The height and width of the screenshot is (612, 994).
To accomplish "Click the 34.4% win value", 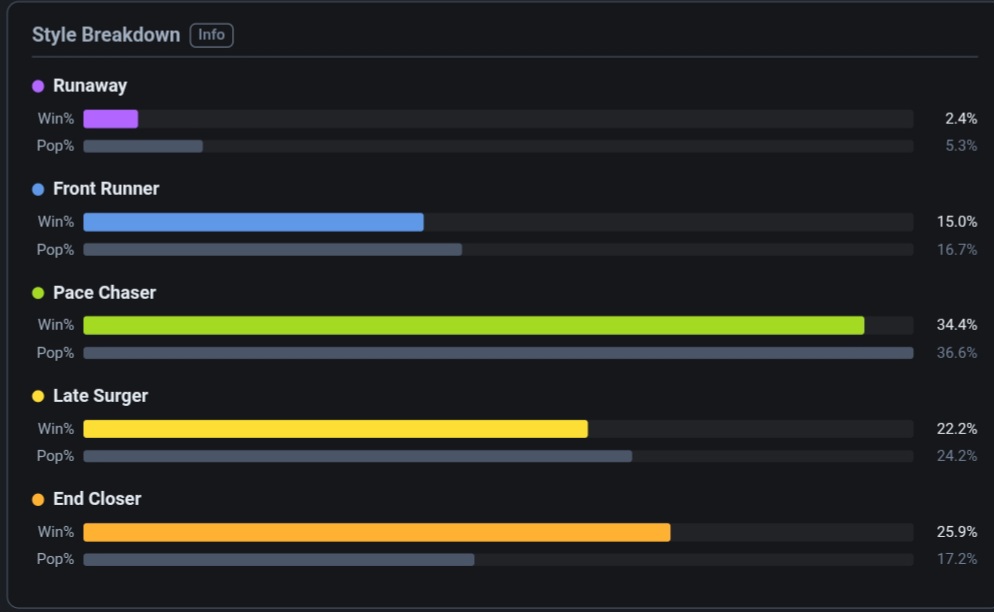I will 957,325.
